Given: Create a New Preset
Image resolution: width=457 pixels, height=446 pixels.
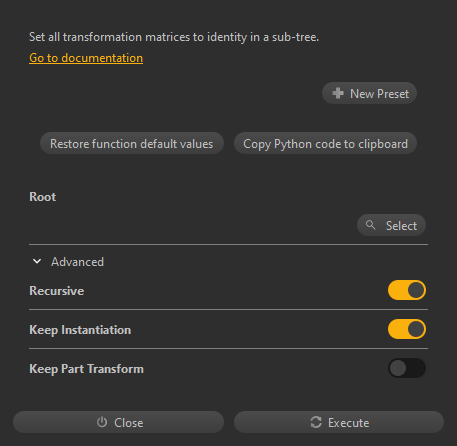Looking at the screenshot, I should (369, 93).
